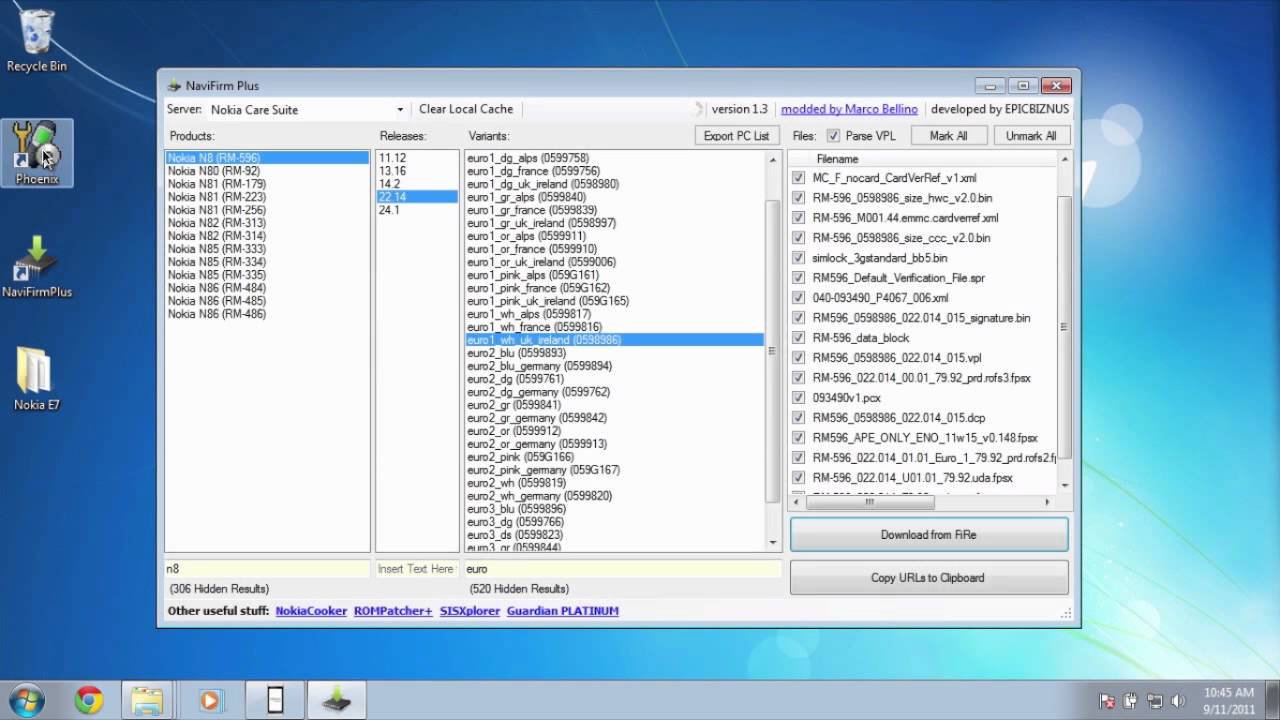Click the Mark All button
1280x720 pixels.
(x=948, y=136)
